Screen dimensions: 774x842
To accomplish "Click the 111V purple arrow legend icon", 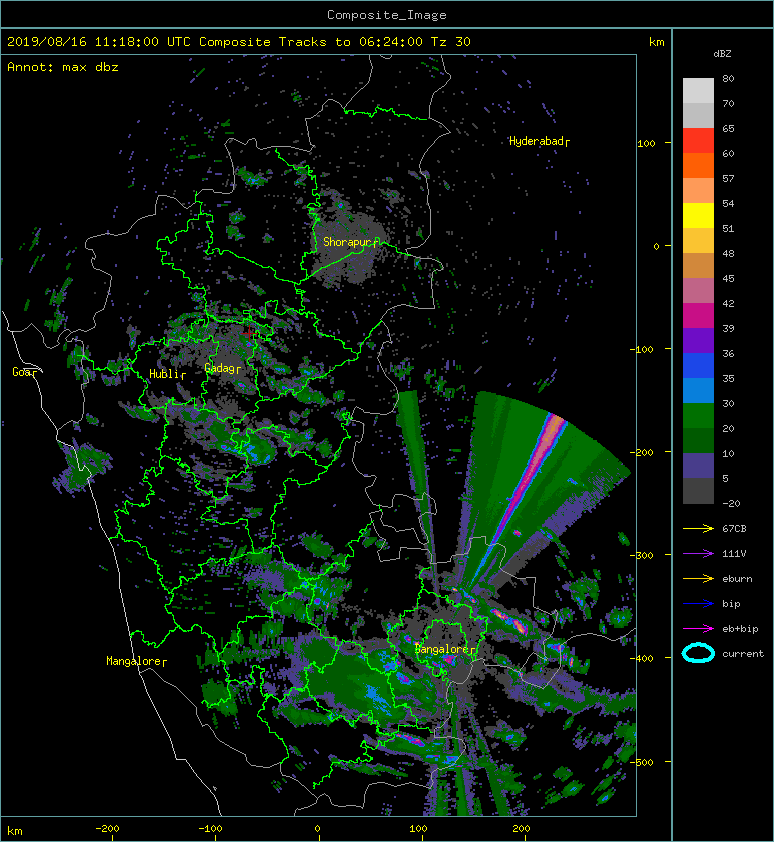I will tap(698, 554).
